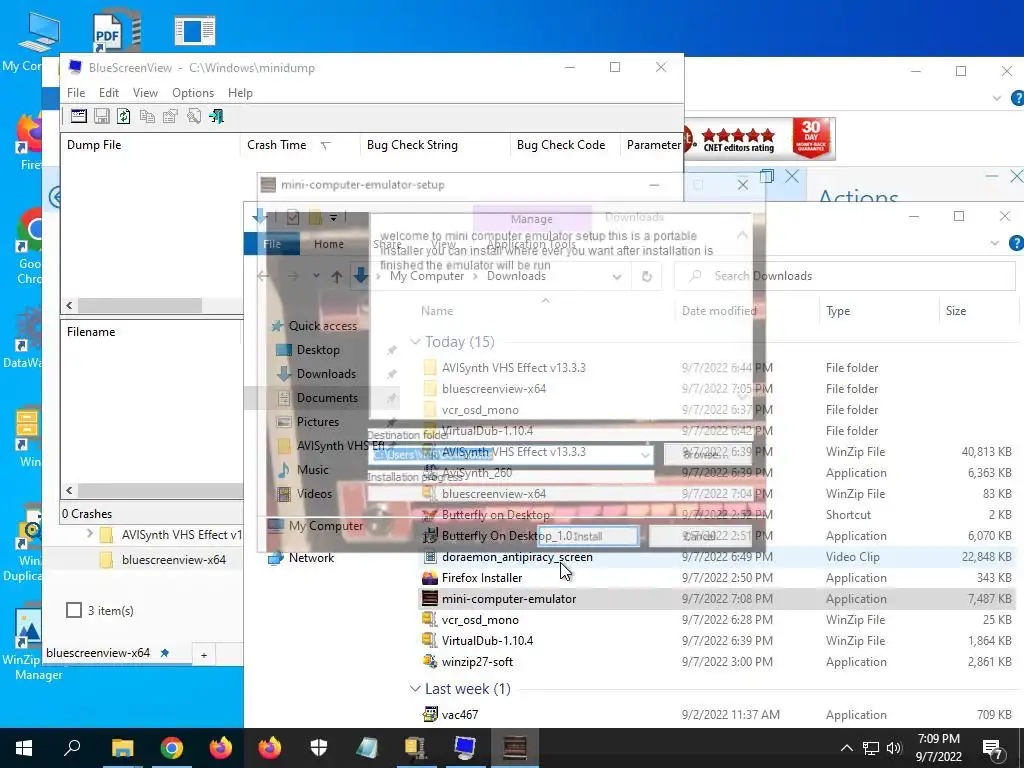Select Pictures in Explorer sidebar

[x=317, y=422]
